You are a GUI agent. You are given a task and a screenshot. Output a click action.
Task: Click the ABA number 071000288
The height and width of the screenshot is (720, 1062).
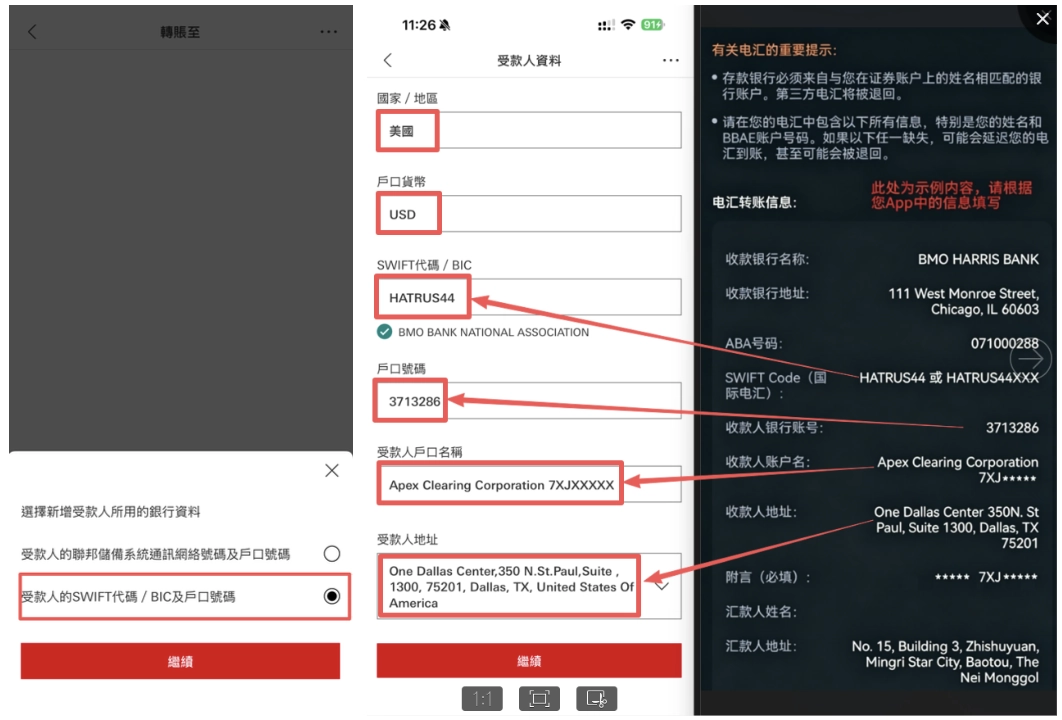[1004, 343]
